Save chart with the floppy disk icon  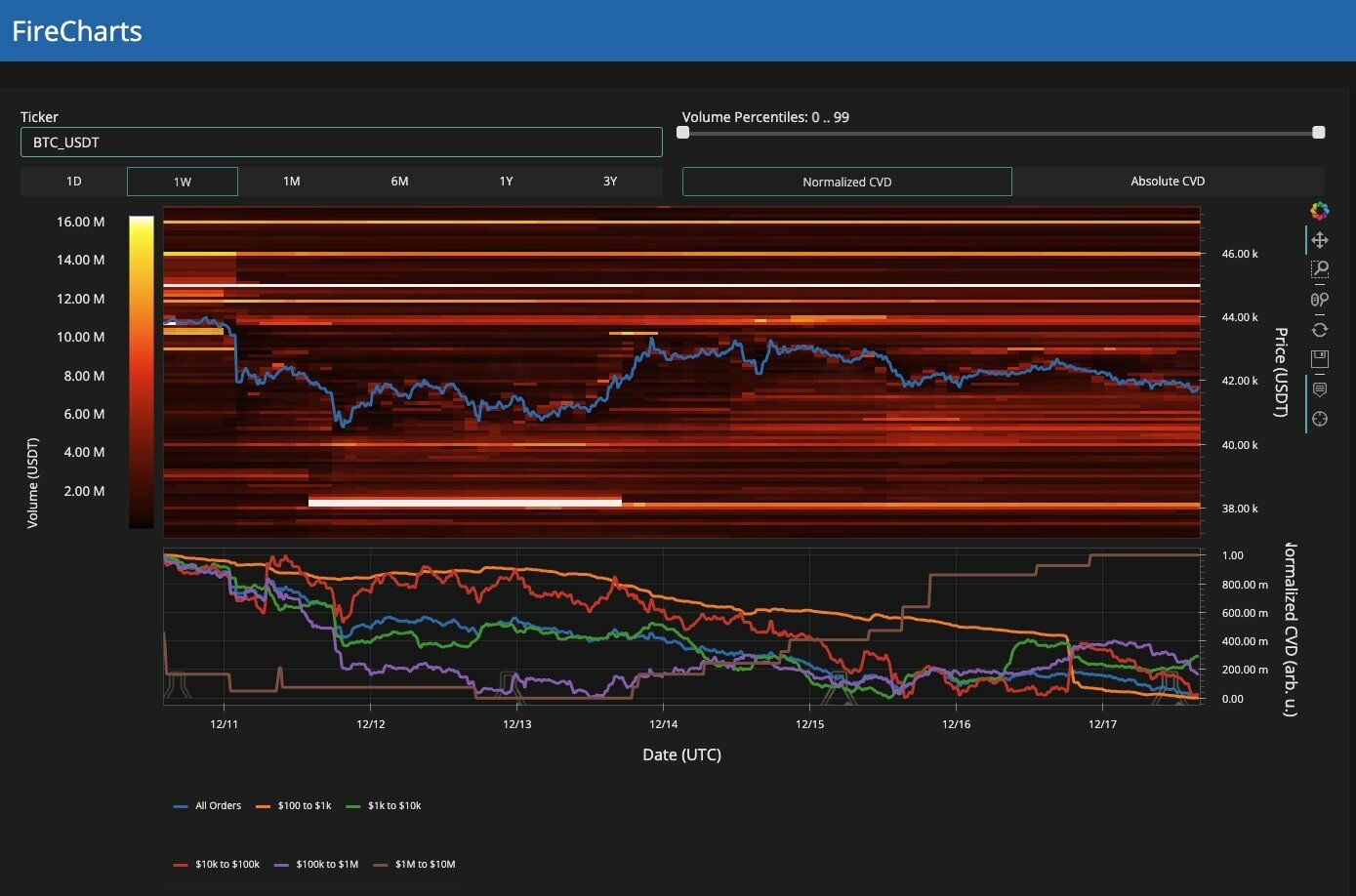tap(1319, 359)
